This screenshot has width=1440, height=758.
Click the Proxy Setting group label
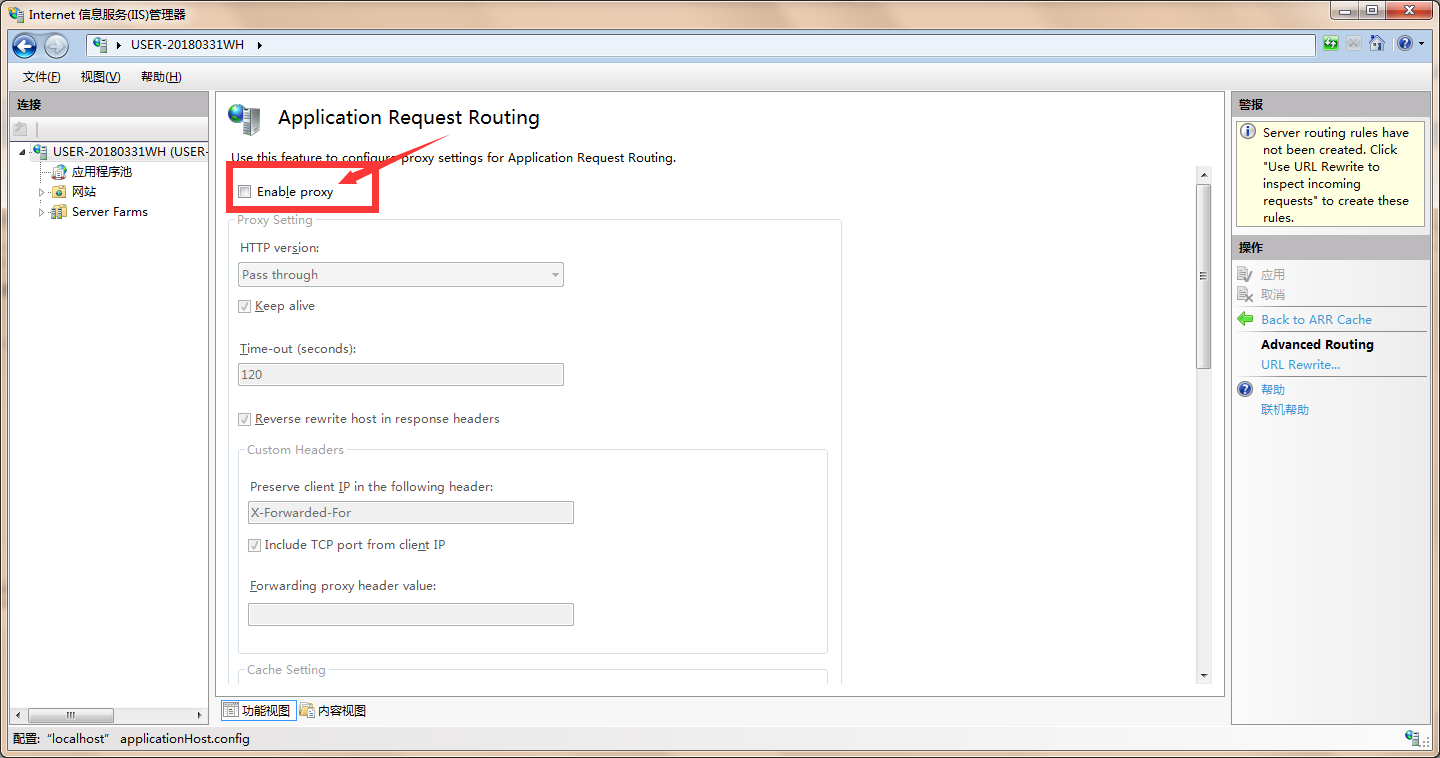tap(275, 220)
